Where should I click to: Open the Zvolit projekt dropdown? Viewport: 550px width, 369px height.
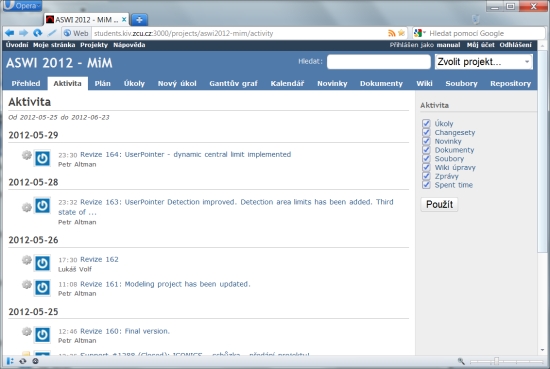pyautogui.click(x=483, y=62)
